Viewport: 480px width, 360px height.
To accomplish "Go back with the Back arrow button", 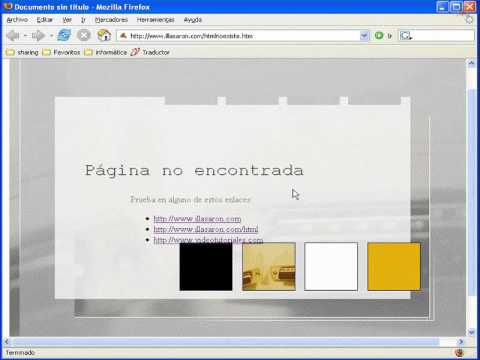I will pos(13,35).
